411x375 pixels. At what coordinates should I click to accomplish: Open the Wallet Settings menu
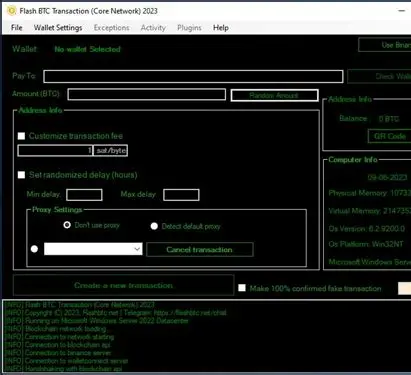pos(58,28)
